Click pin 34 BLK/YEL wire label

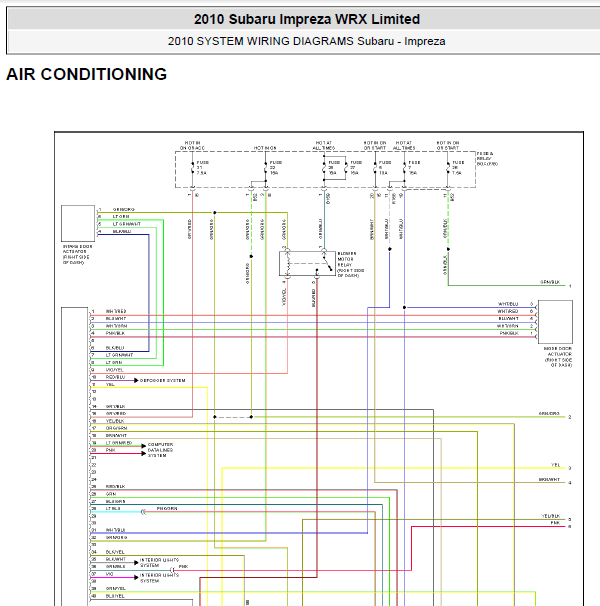point(115,552)
